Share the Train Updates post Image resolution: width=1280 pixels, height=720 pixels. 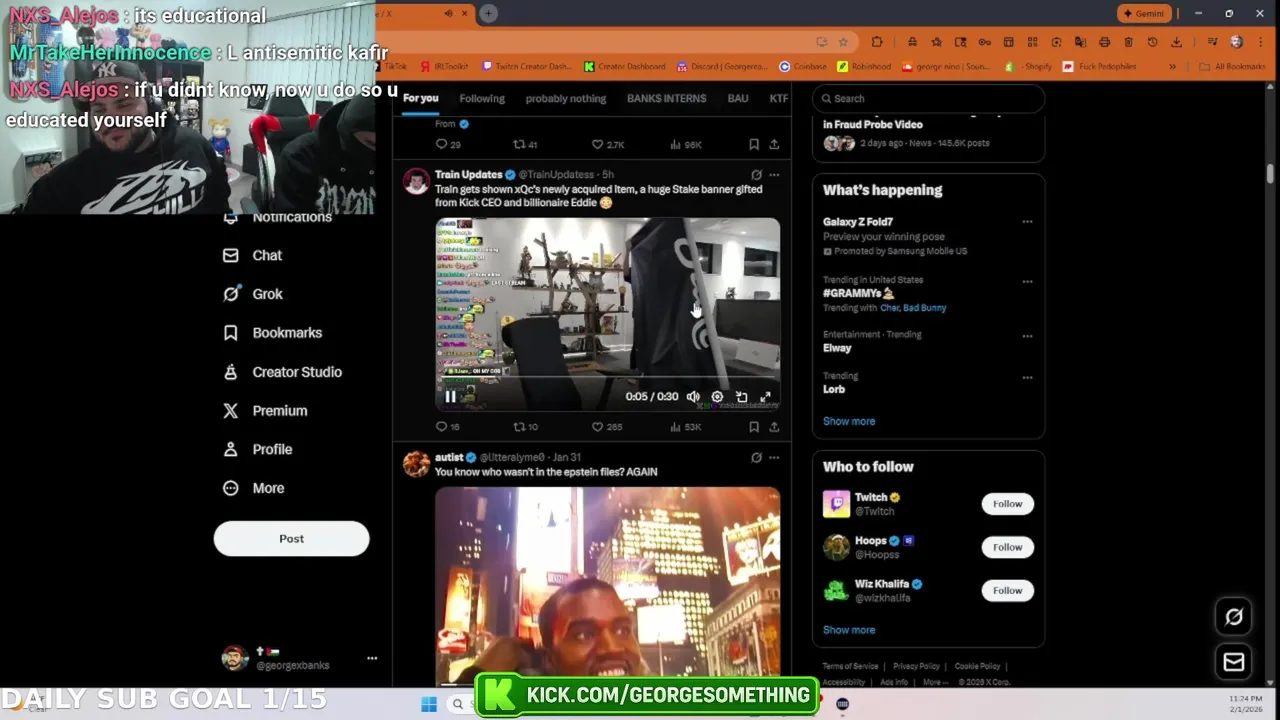click(774, 427)
